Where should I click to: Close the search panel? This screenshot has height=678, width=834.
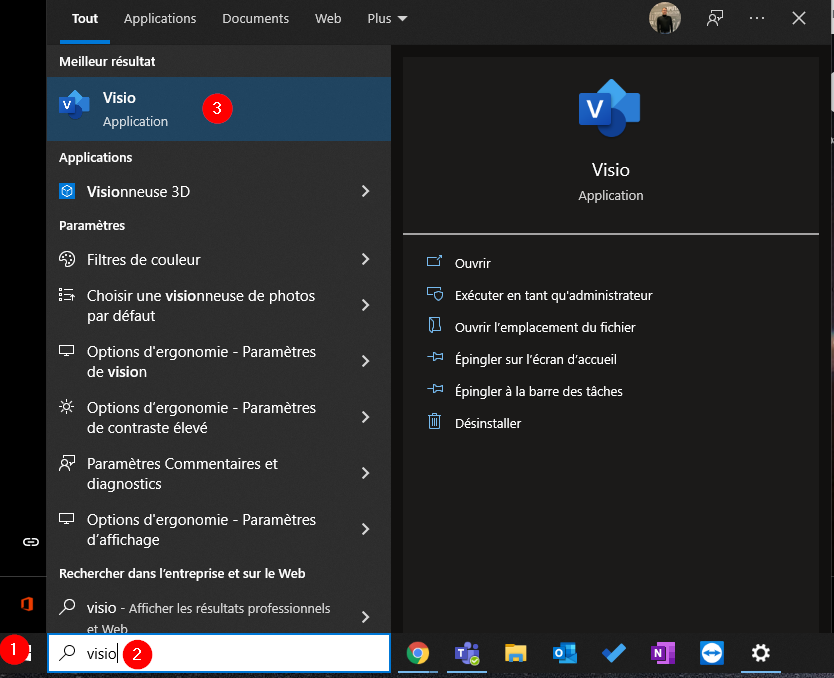click(799, 19)
